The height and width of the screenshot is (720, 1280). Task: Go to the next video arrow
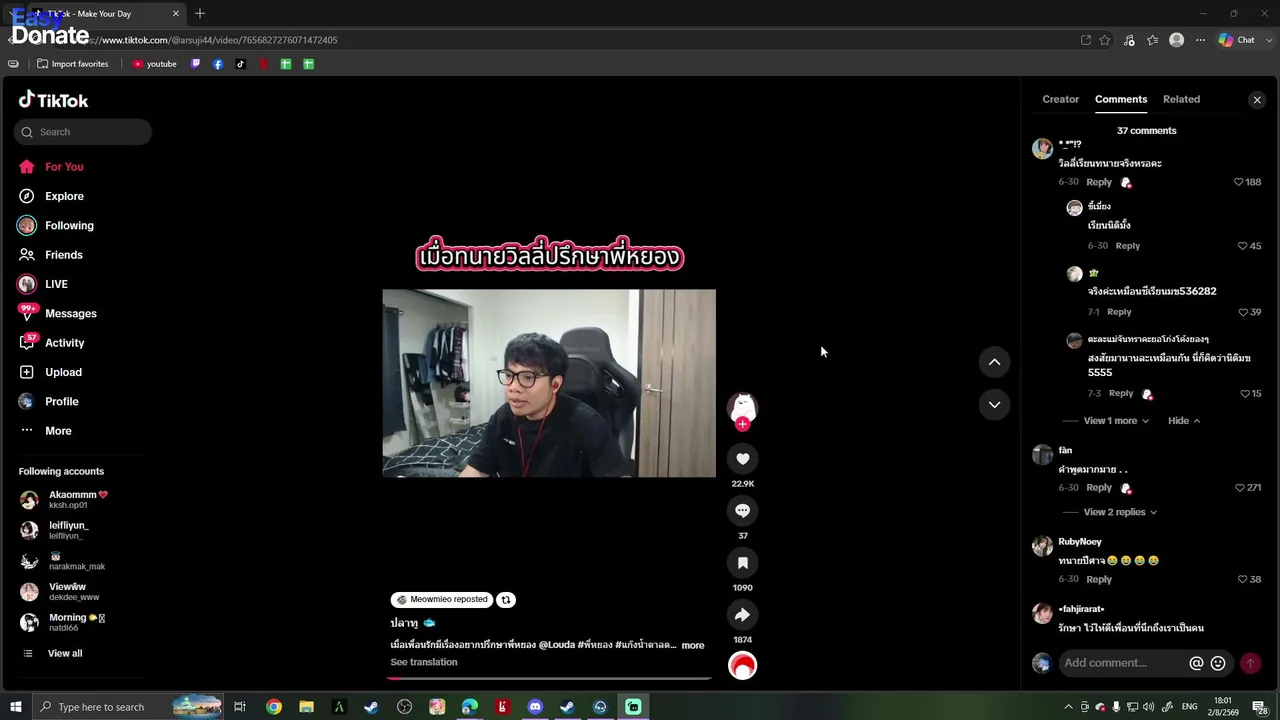click(994, 405)
